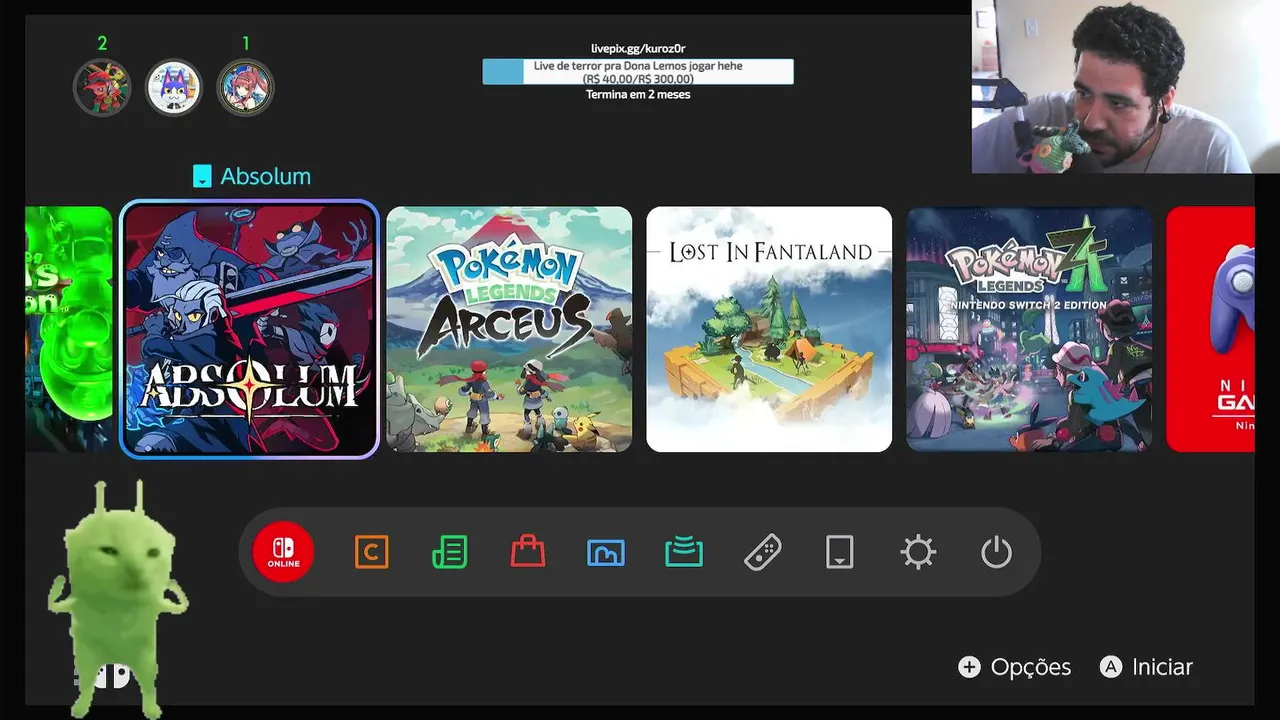
Task: Select the green Luigi's Mansion tile
Action: [x=69, y=329]
